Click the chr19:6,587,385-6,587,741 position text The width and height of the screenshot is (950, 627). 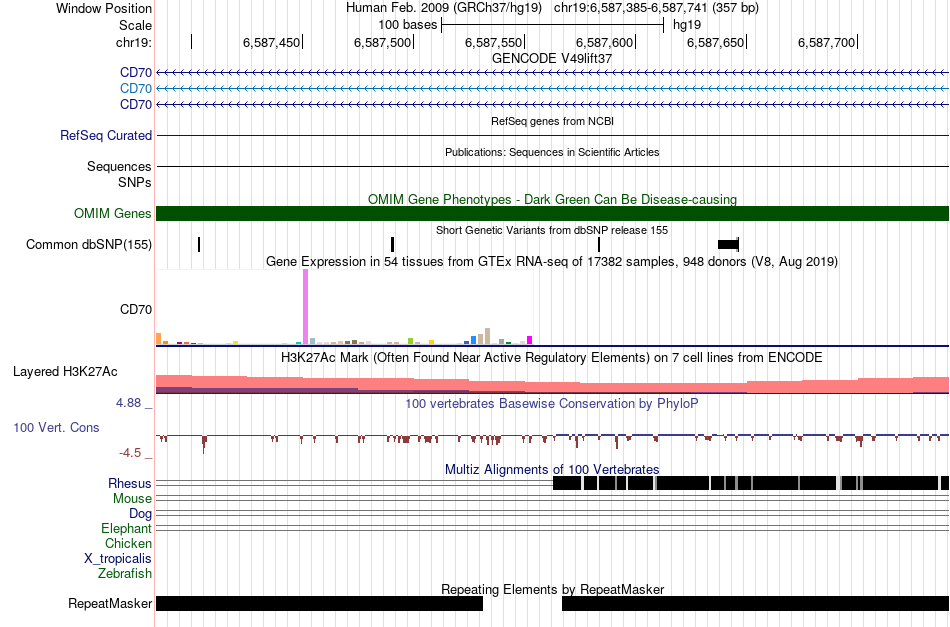(631, 8)
